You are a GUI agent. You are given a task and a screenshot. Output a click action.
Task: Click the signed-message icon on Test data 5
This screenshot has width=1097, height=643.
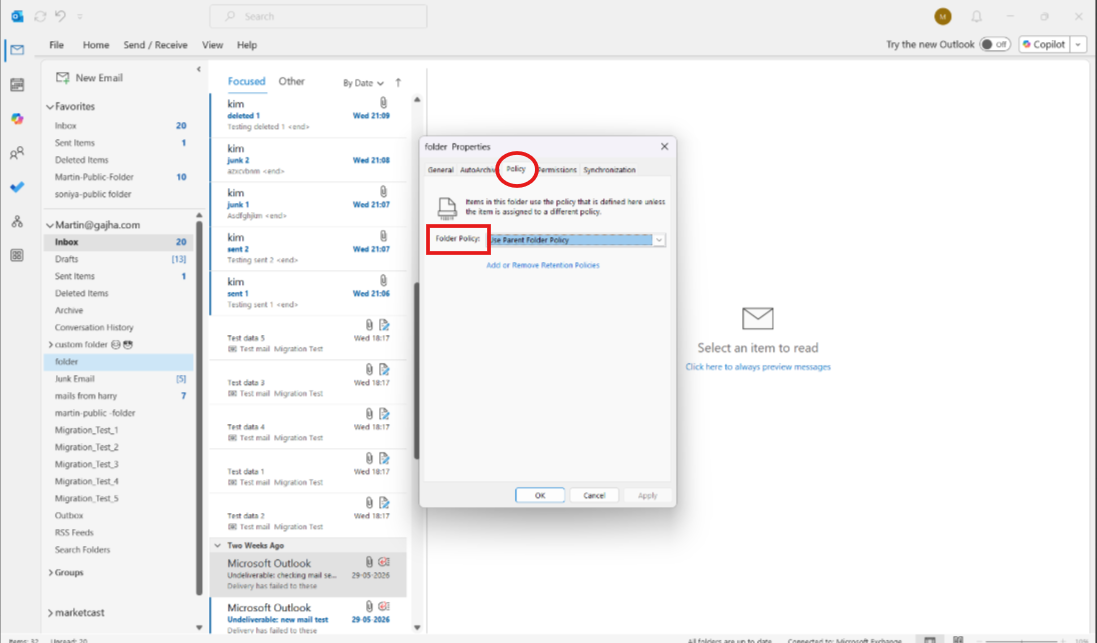pyautogui.click(x=384, y=325)
